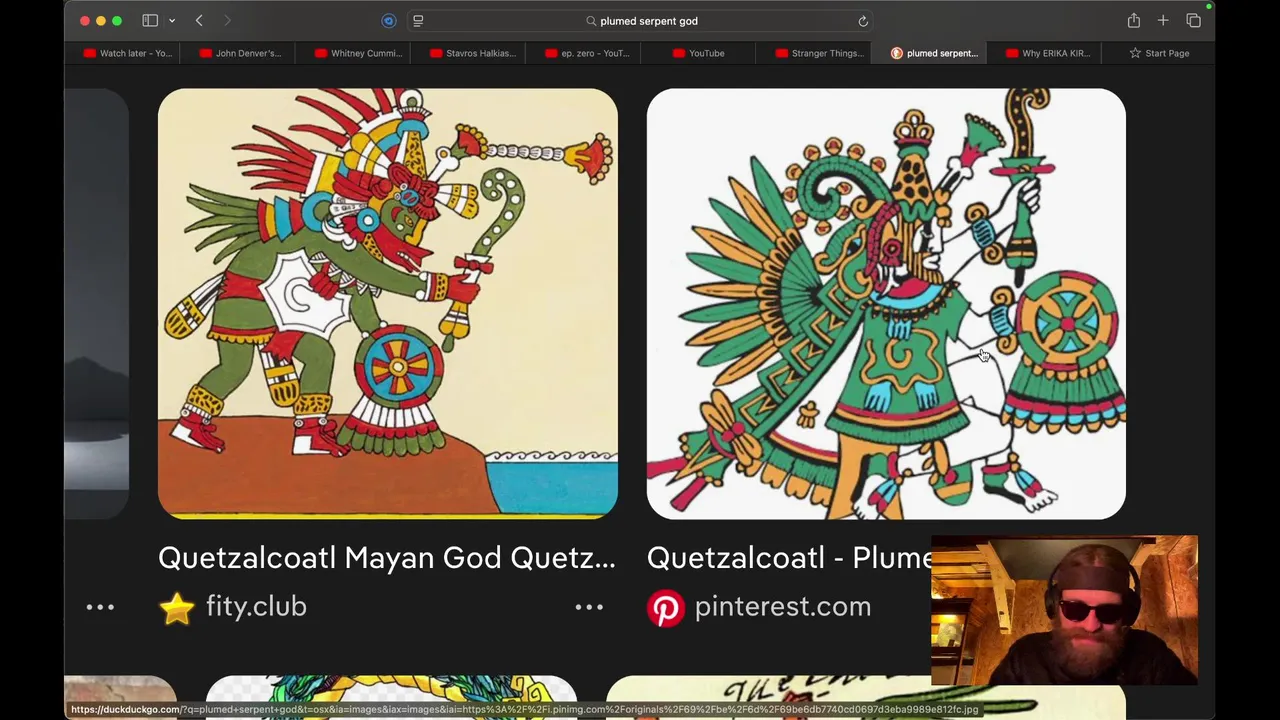Viewport: 1280px width, 720px height.
Task: Click the webcam overlay video
Action: tap(1064, 610)
